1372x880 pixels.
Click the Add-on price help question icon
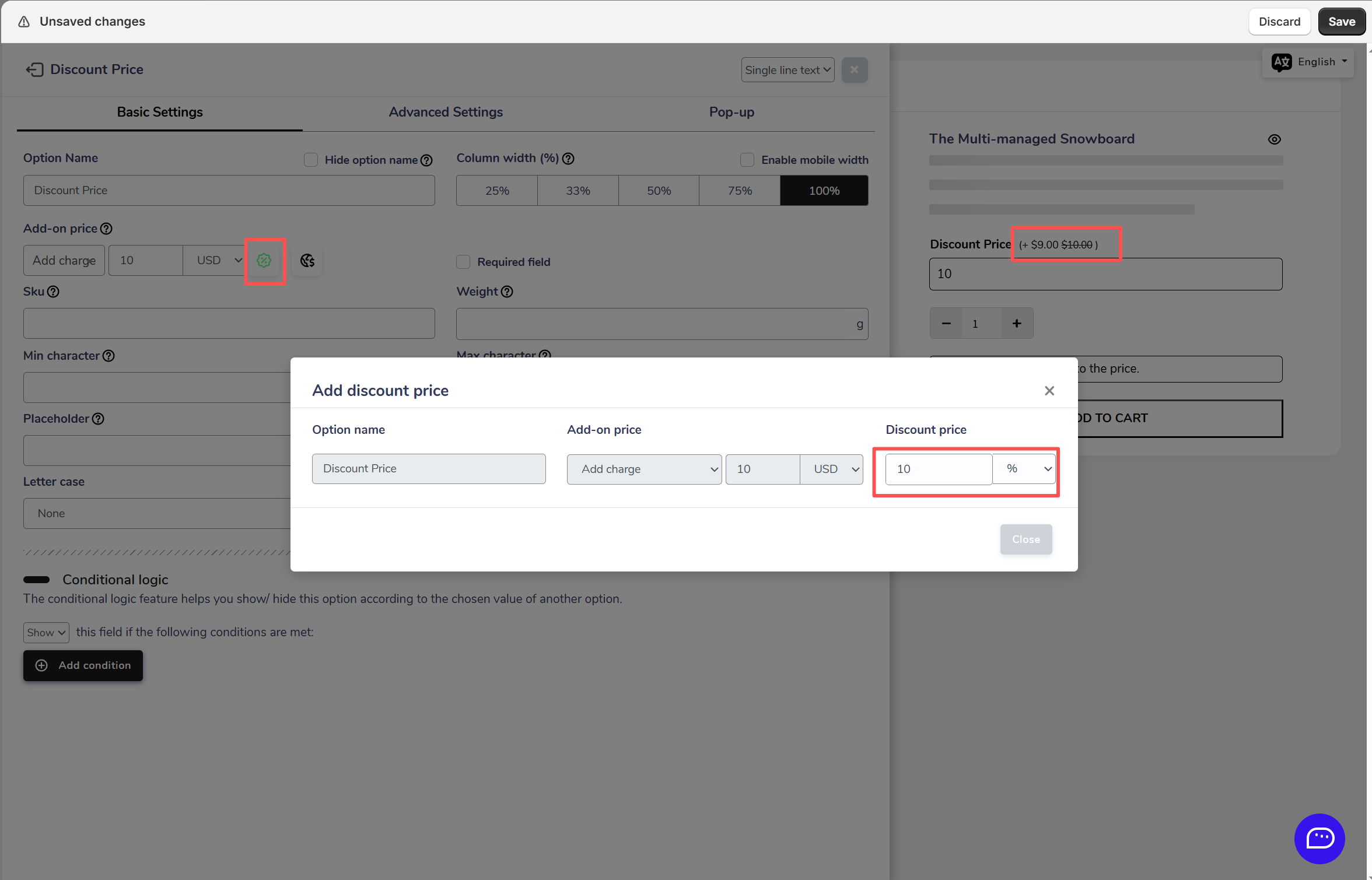106,229
